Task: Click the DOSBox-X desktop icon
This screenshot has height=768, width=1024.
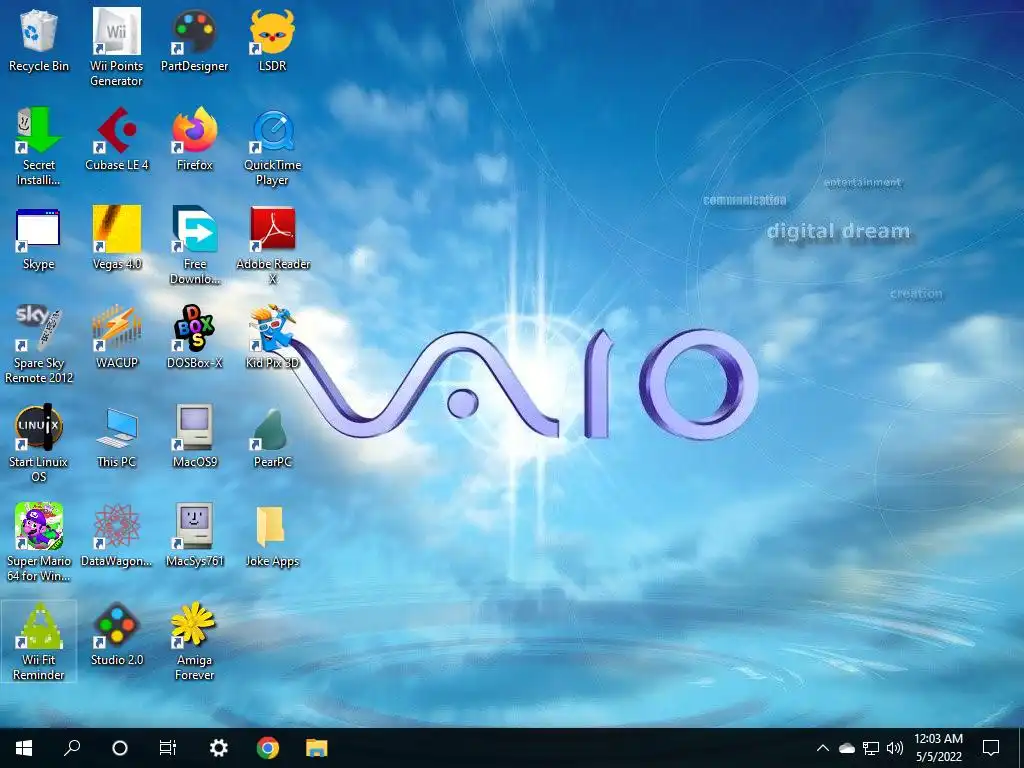Action: click(194, 328)
